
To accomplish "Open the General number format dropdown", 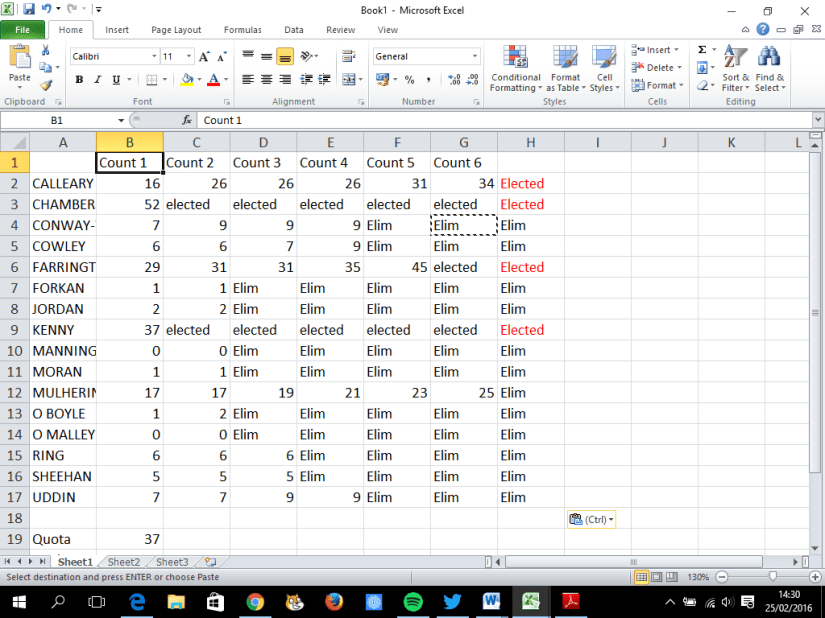I will (425, 55).
